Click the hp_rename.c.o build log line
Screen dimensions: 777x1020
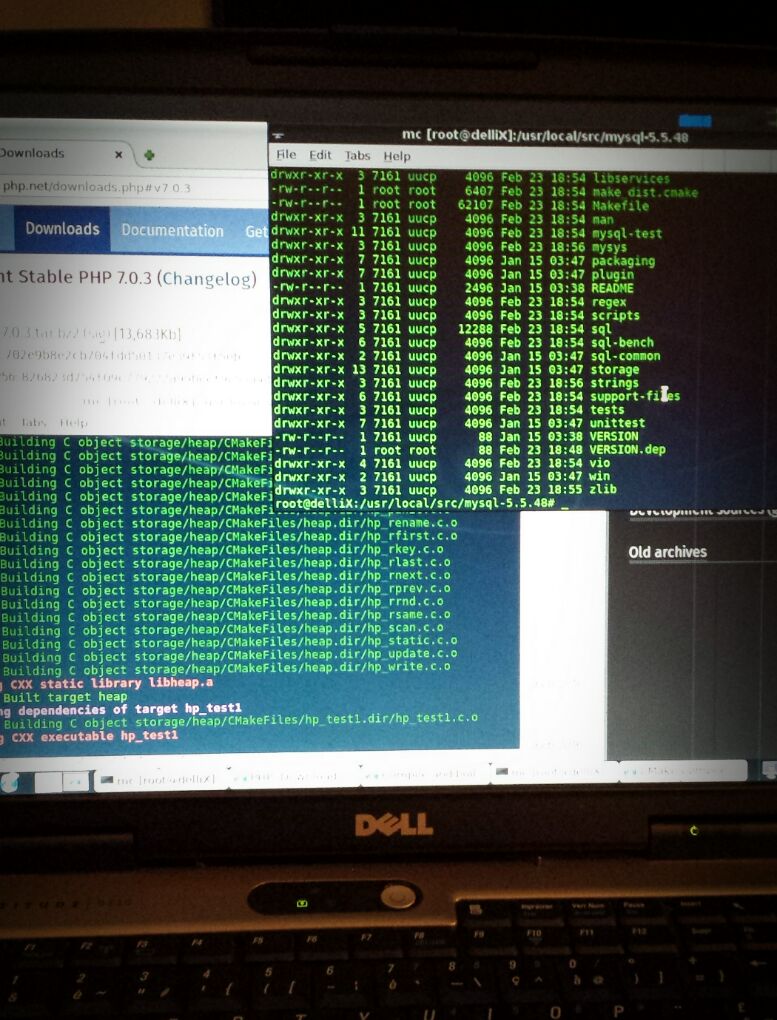click(228, 523)
